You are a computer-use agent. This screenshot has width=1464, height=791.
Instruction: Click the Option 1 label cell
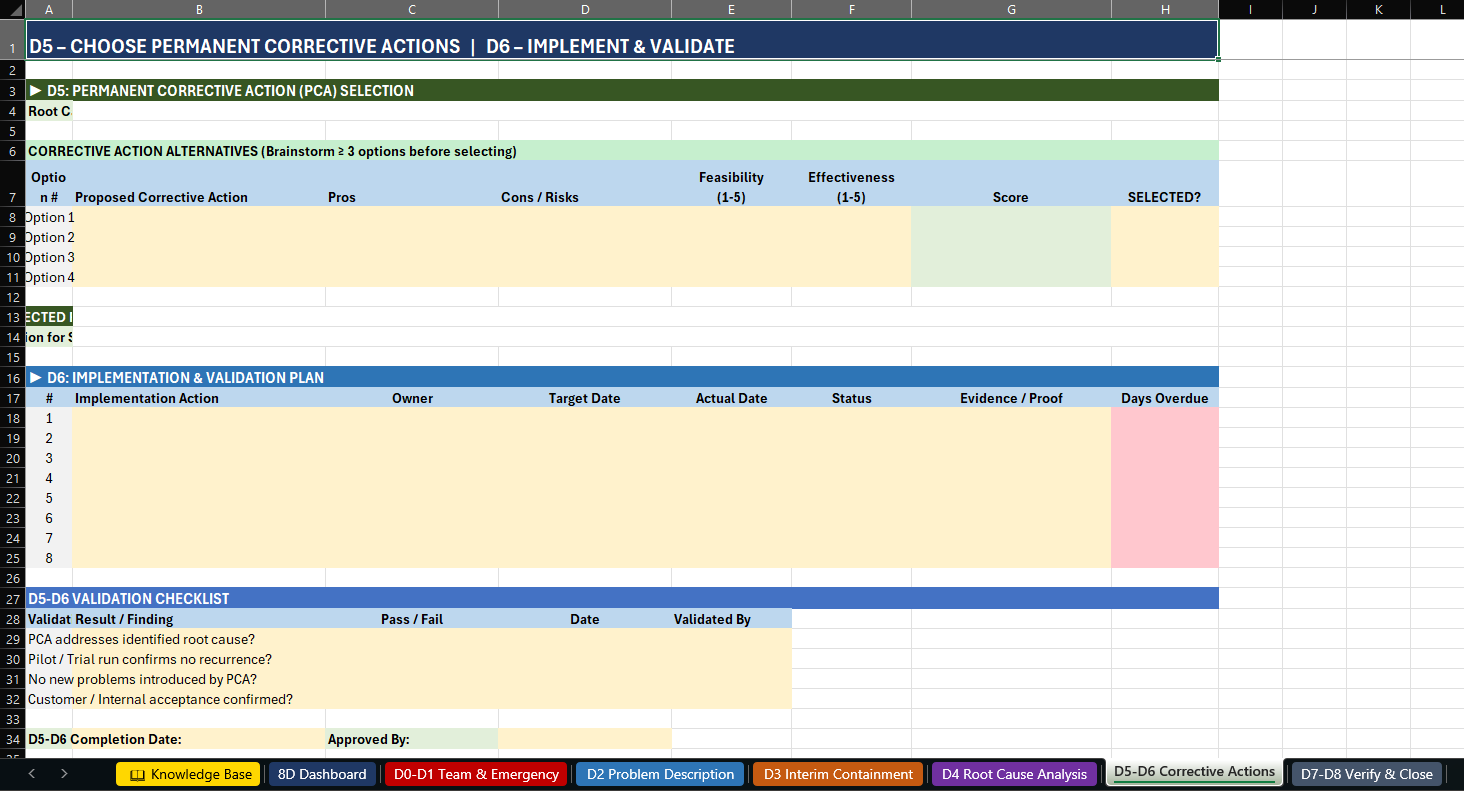48,217
